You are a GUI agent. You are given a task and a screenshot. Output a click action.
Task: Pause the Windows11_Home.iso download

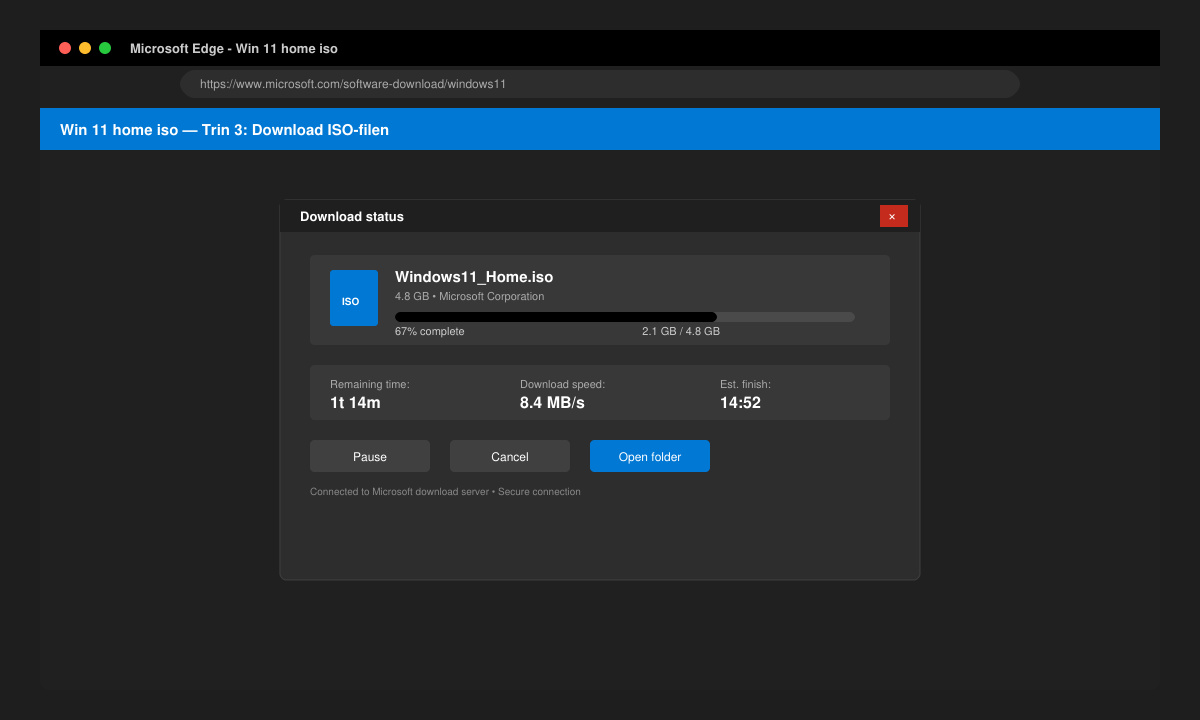click(370, 456)
